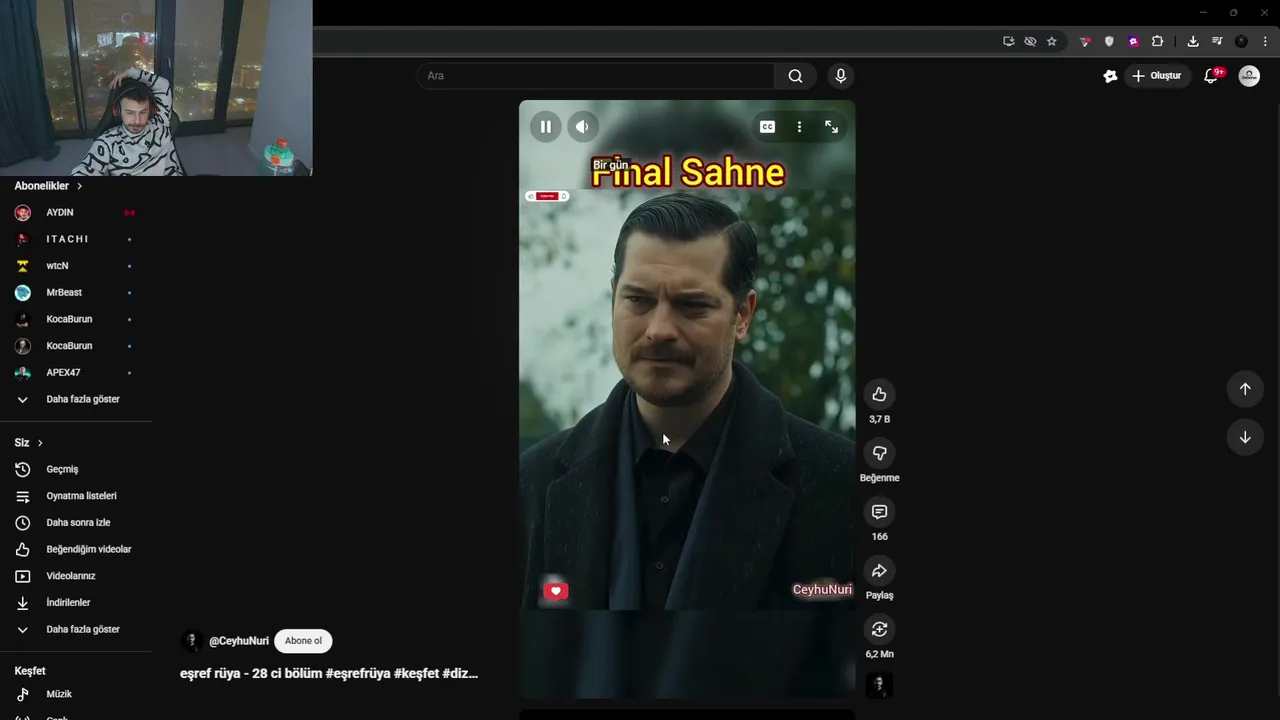Image resolution: width=1280 pixels, height=720 pixels.
Task: Open the YouTube account avatar menu
Action: point(1249,76)
